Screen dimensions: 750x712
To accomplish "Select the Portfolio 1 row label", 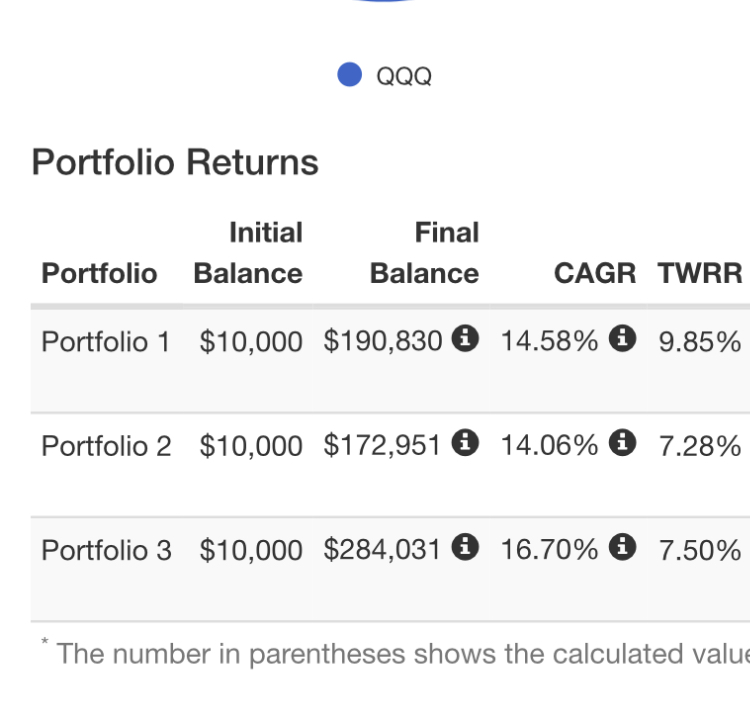I will [x=106, y=341].
